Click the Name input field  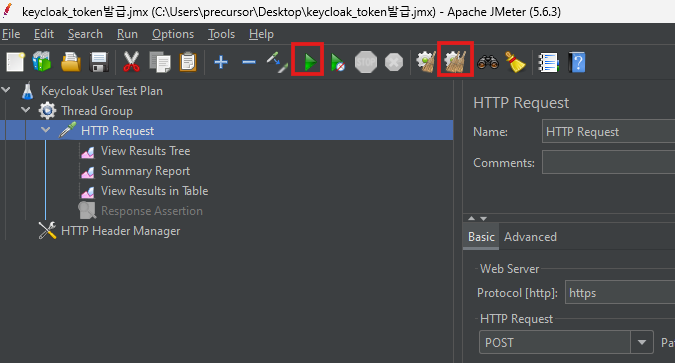pos(608,131)
